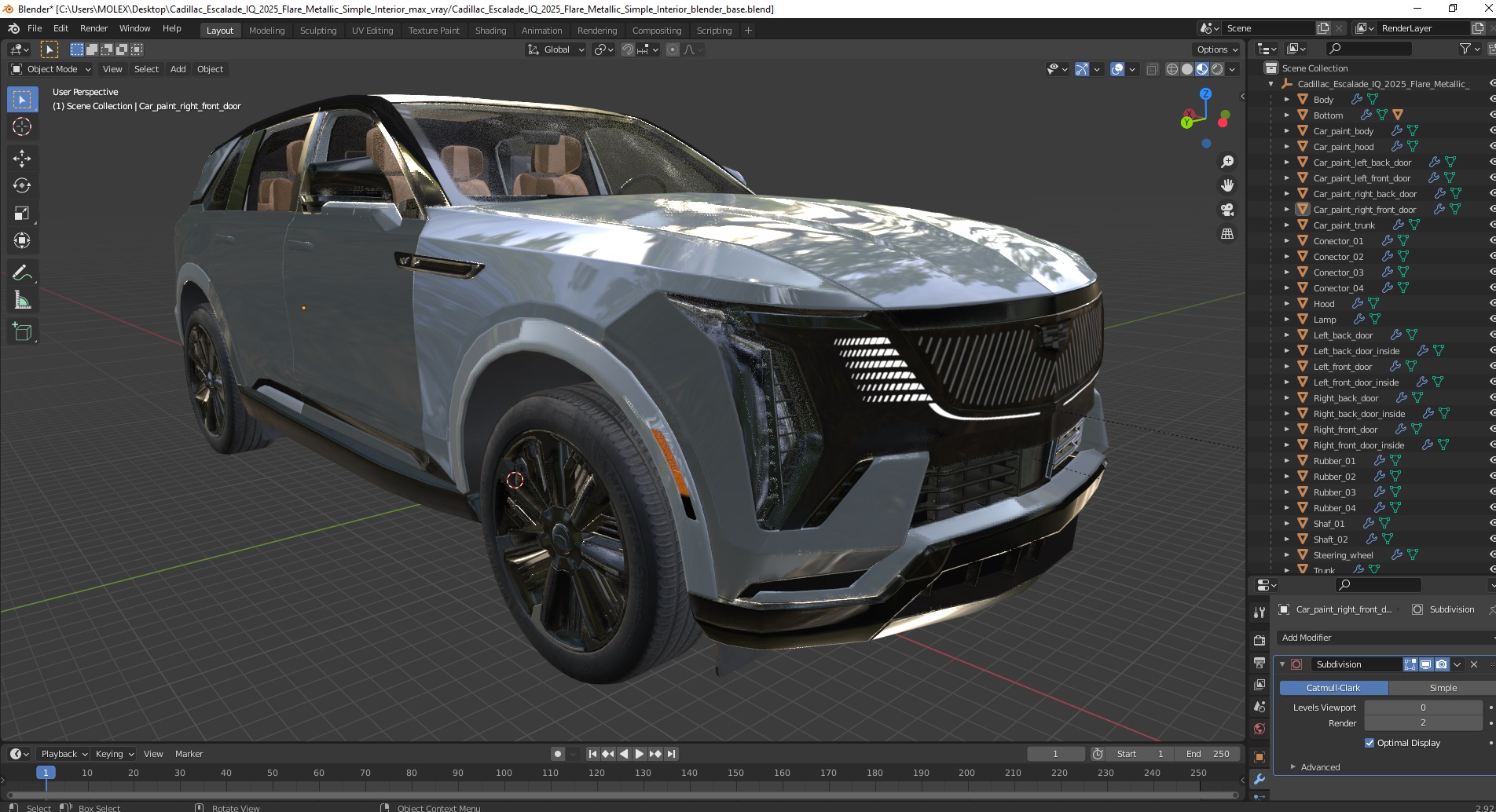Add a new workspace tab
The image size is (1496, 812).
(748, 31)
